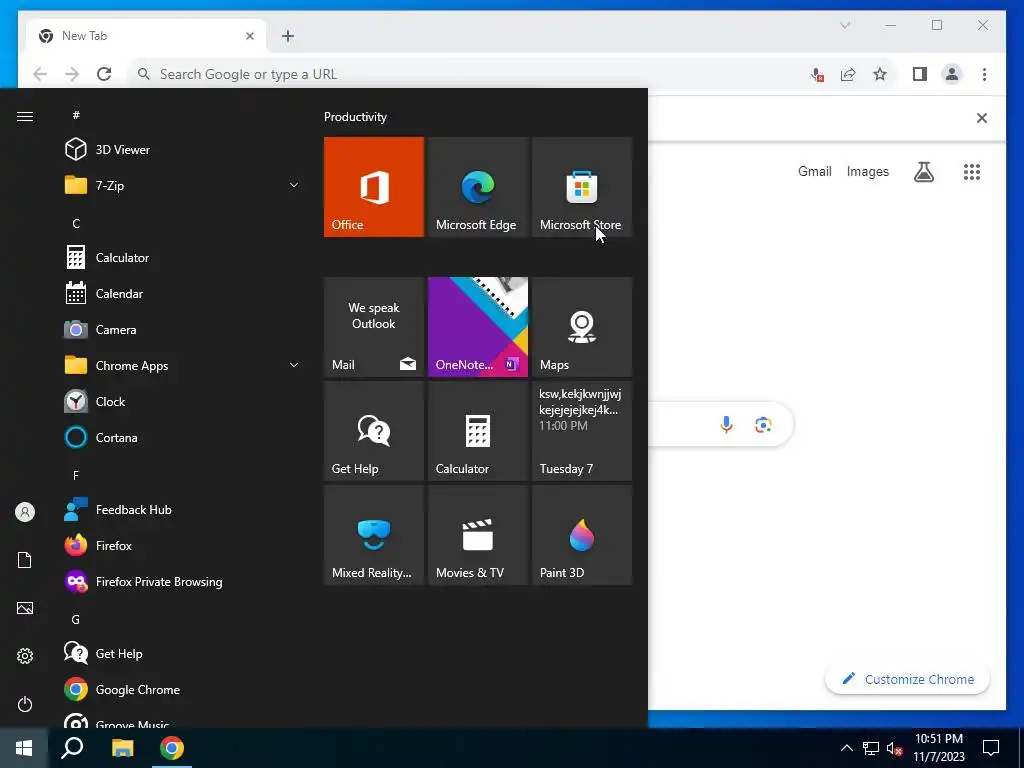Image resolution: width=1024 pixels, height=768 pixels.
Task: Click the letter G header in app list
Action: pyautogui.click(x=76, y=619)
